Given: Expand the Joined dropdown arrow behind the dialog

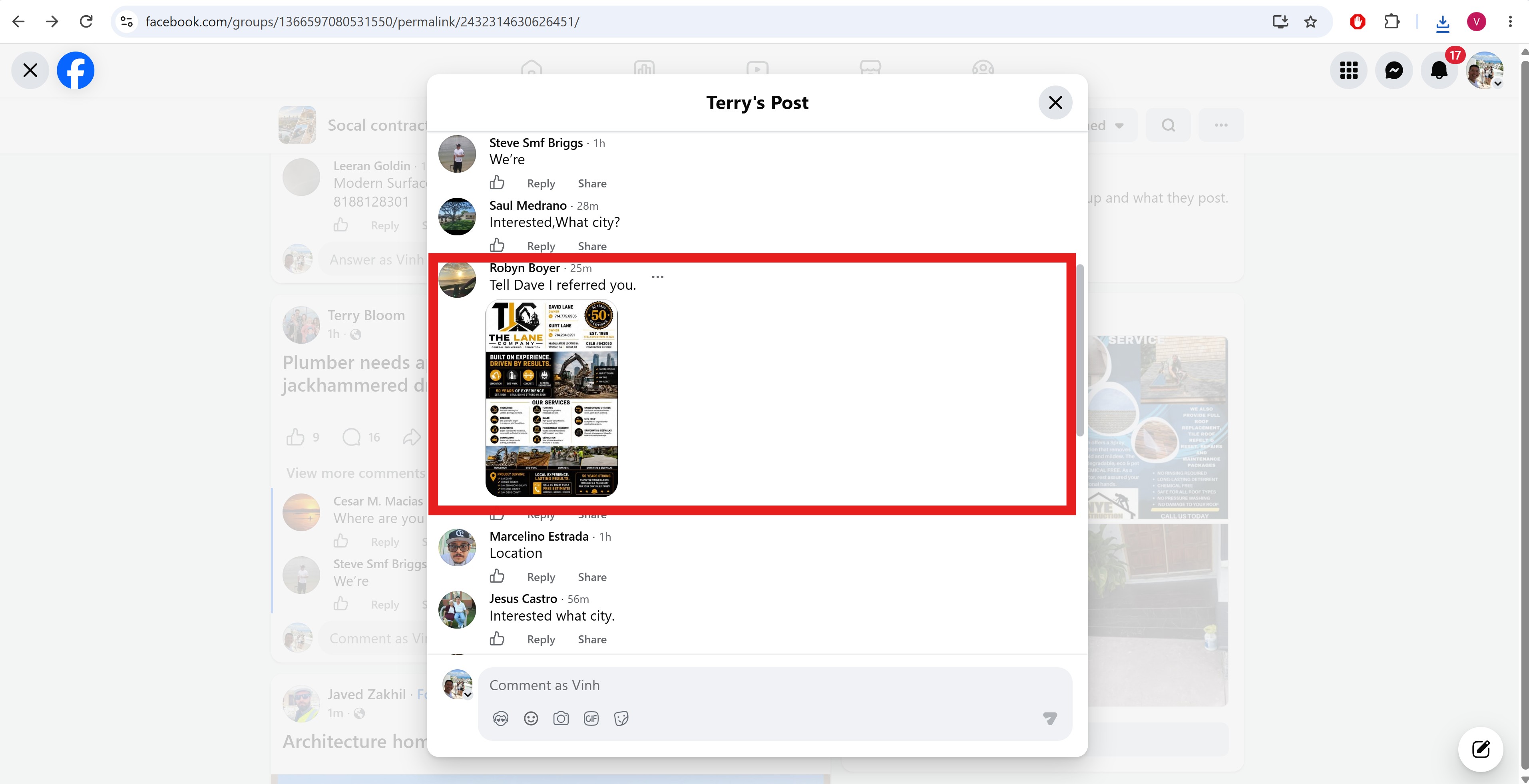Looking at the screenshot, I should click(1119, 126).
